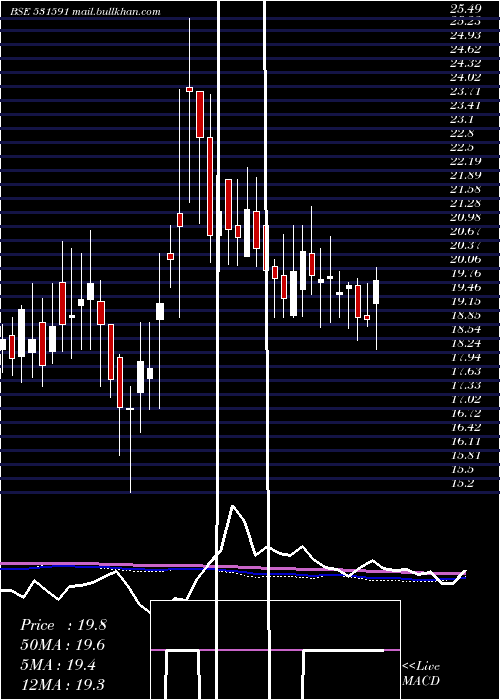Click the 17.63 axis value

coord(466,371)
